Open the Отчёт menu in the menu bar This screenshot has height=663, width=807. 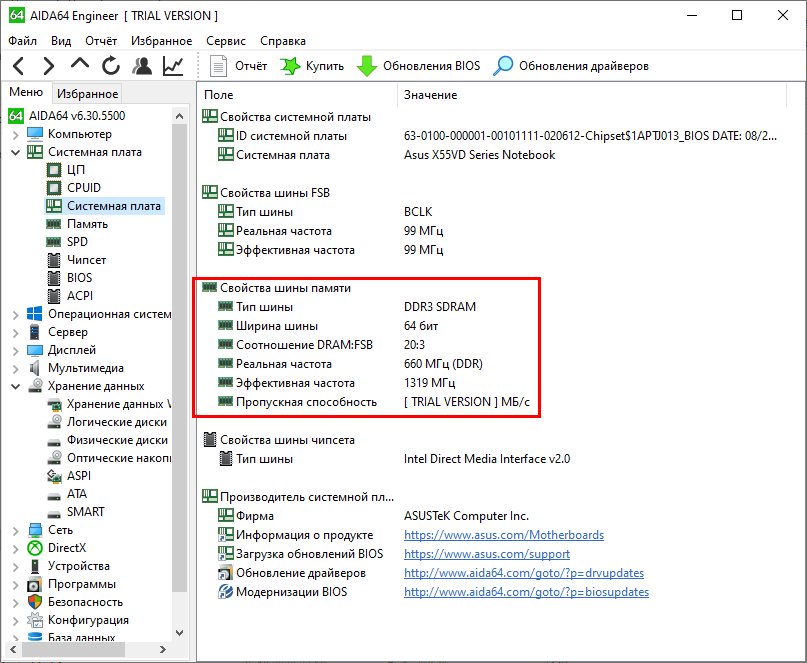(x=101, y=41)
